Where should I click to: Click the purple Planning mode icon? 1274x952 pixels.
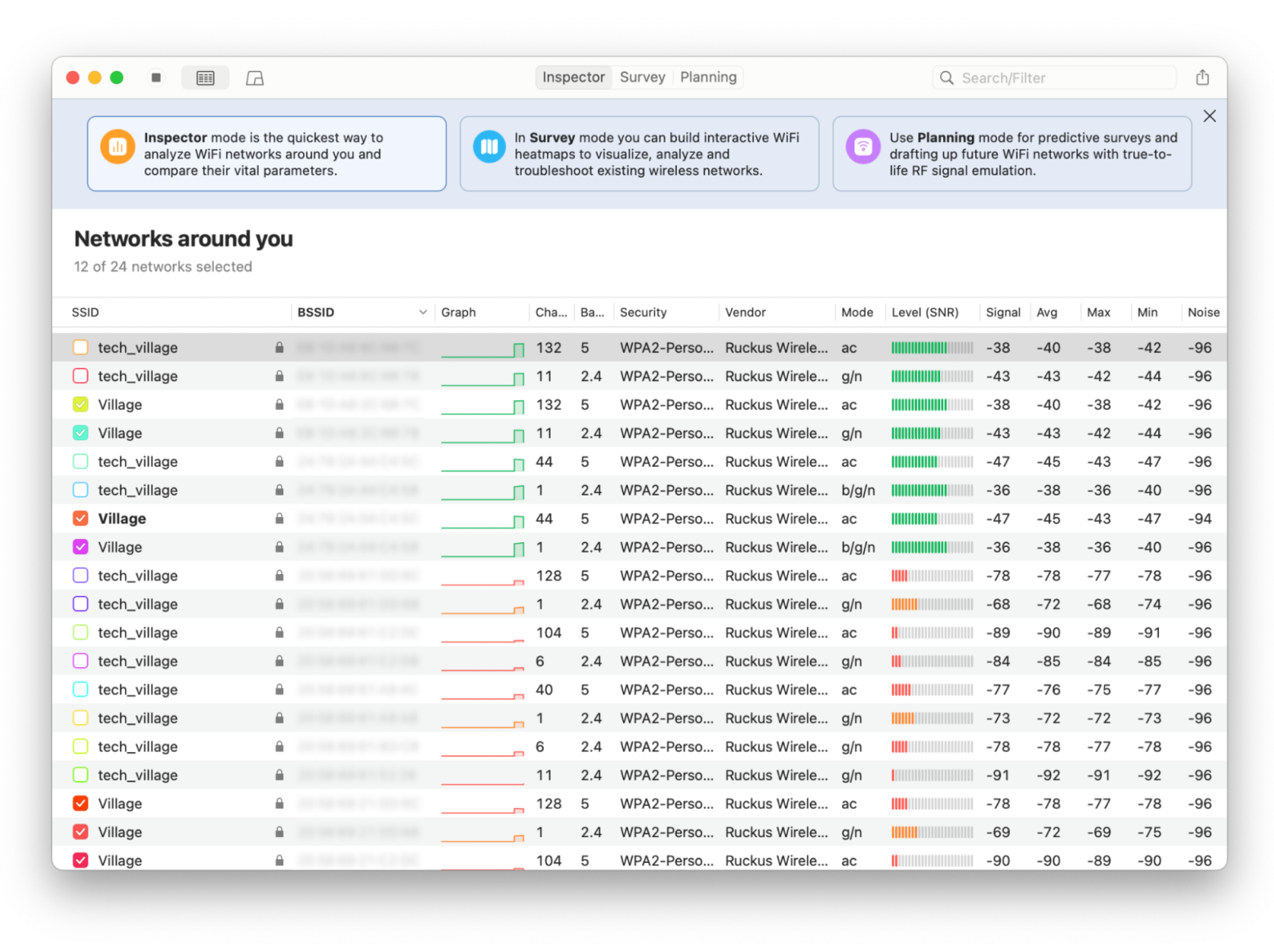tap(862, 147)
